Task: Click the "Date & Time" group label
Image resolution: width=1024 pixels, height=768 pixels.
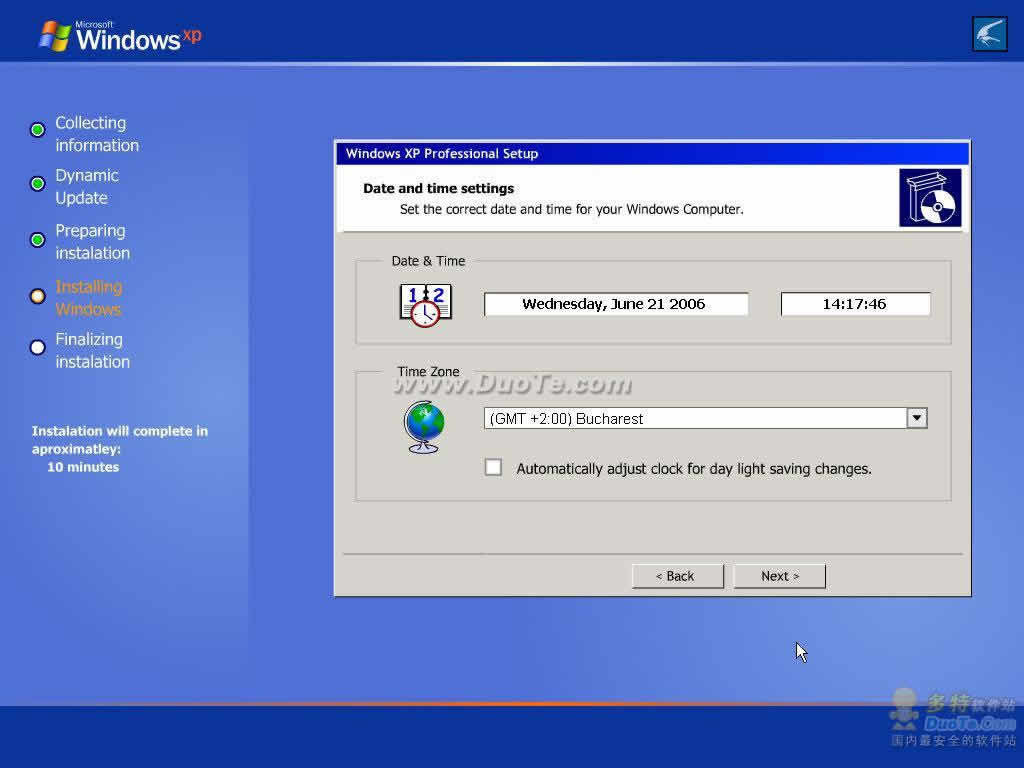Action: coord(428,261)
